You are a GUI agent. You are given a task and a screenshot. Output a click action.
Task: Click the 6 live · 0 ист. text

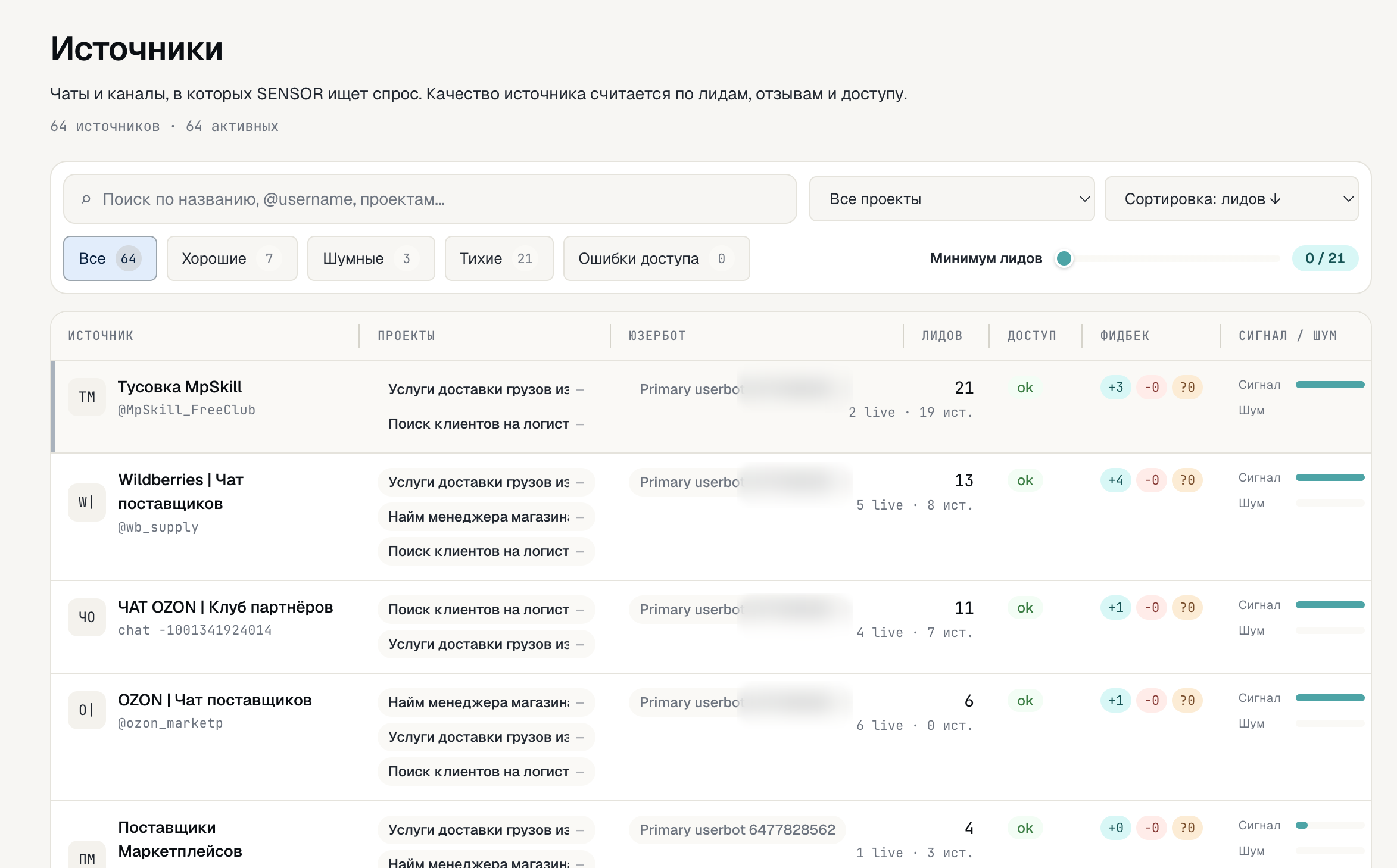tap(915, 726)
